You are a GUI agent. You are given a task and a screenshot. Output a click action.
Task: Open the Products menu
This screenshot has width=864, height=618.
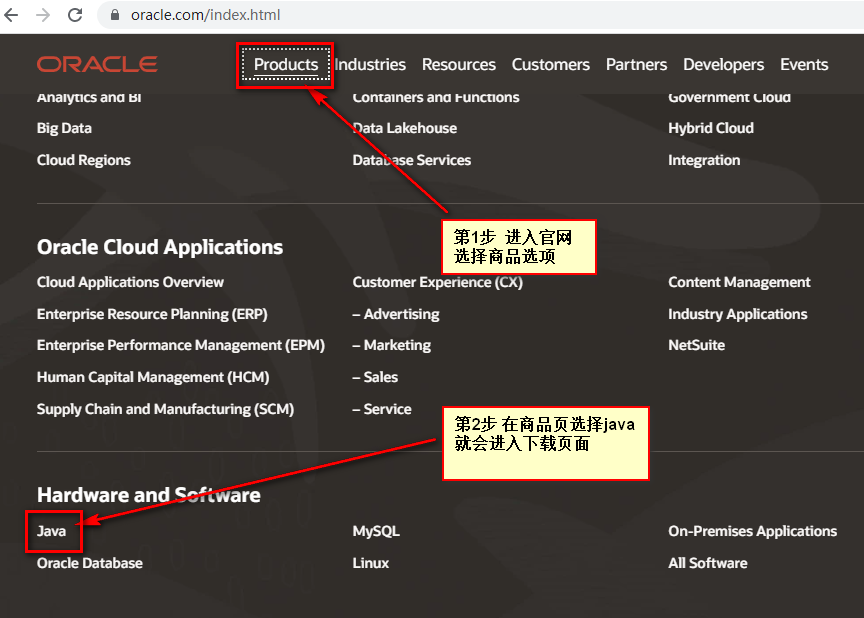pos(285,64)
